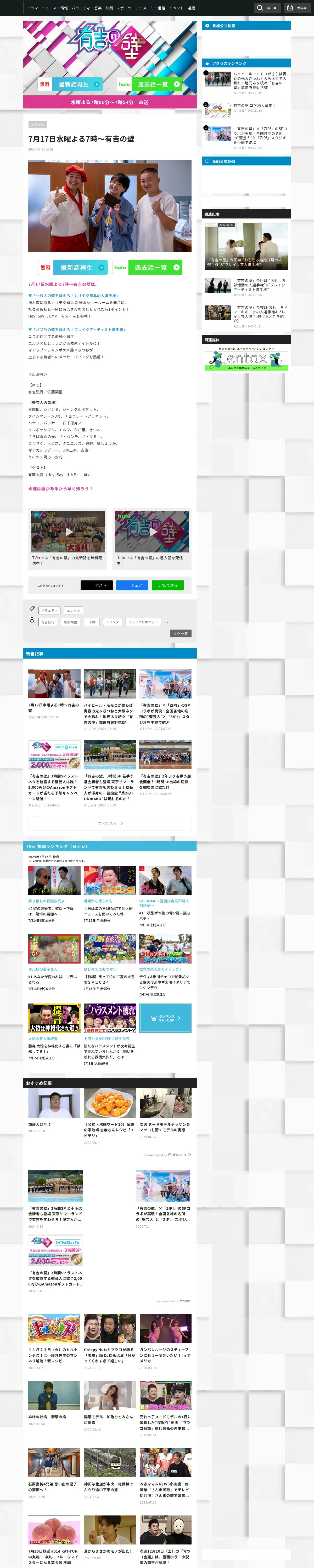Click the 次回予告 category label
The image size is (314, 1568).
[37, 125]
